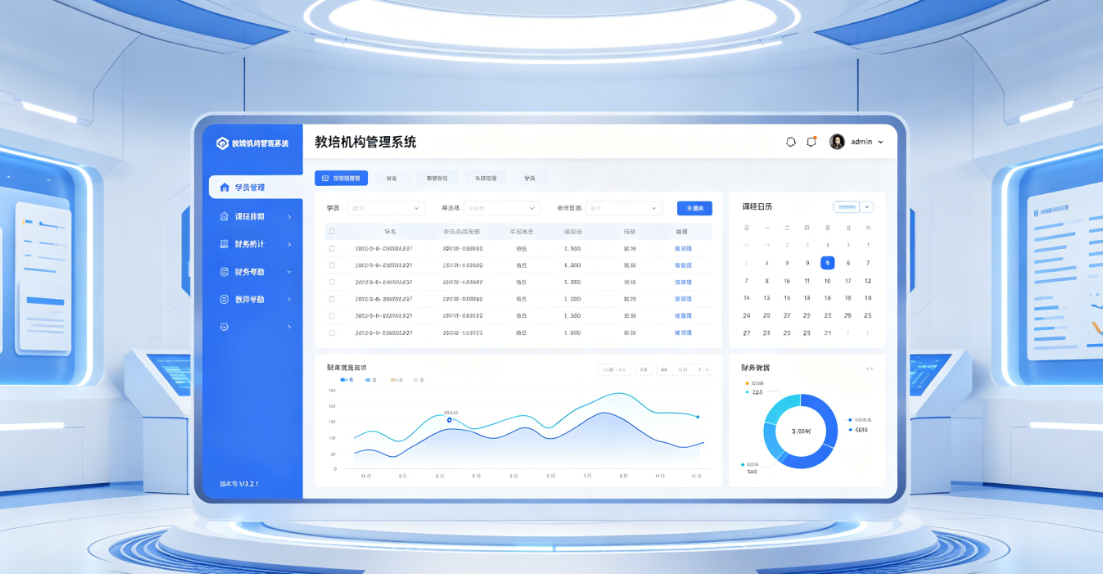Select the 学员管理 sidebar menu item
This screenshot has height=574, width=1103.
pos(255,187)
